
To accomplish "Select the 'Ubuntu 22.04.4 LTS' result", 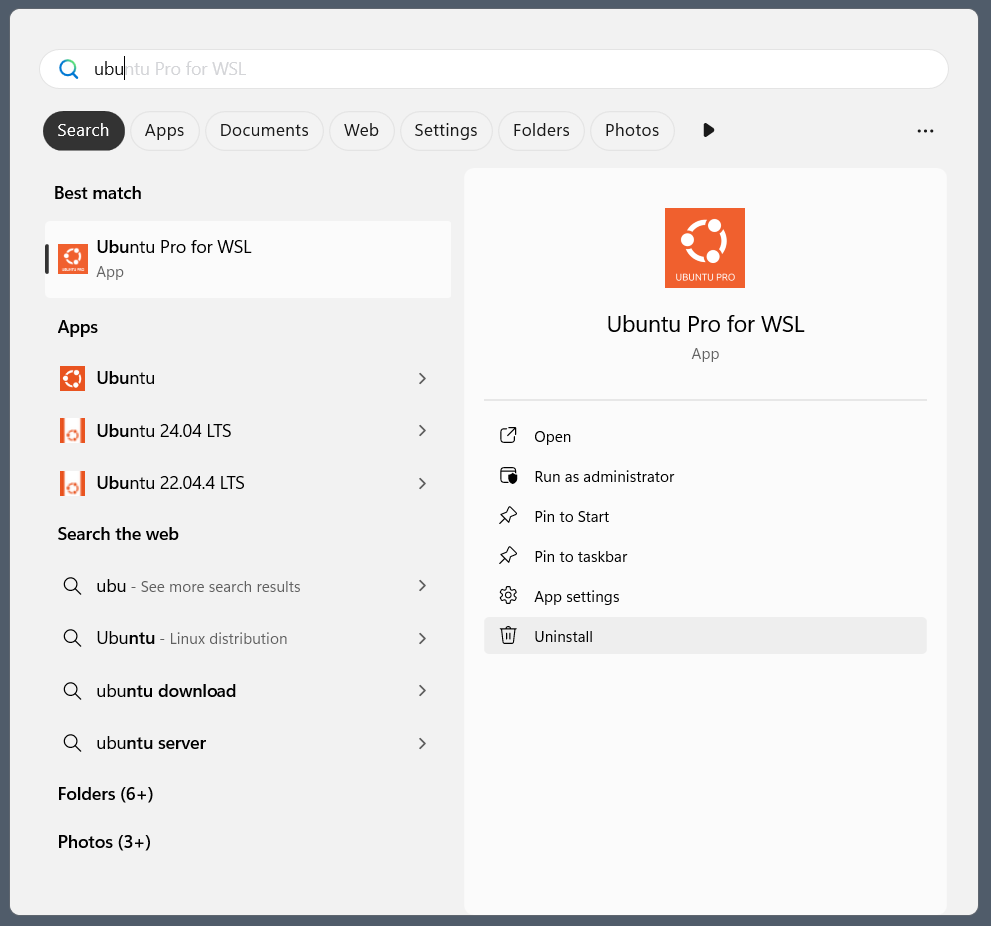I will [x=248, y=484].
